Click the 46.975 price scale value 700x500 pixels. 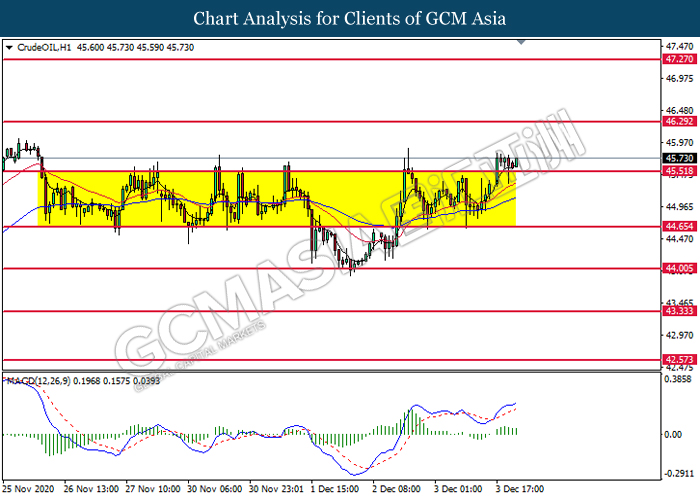(679, 79)
